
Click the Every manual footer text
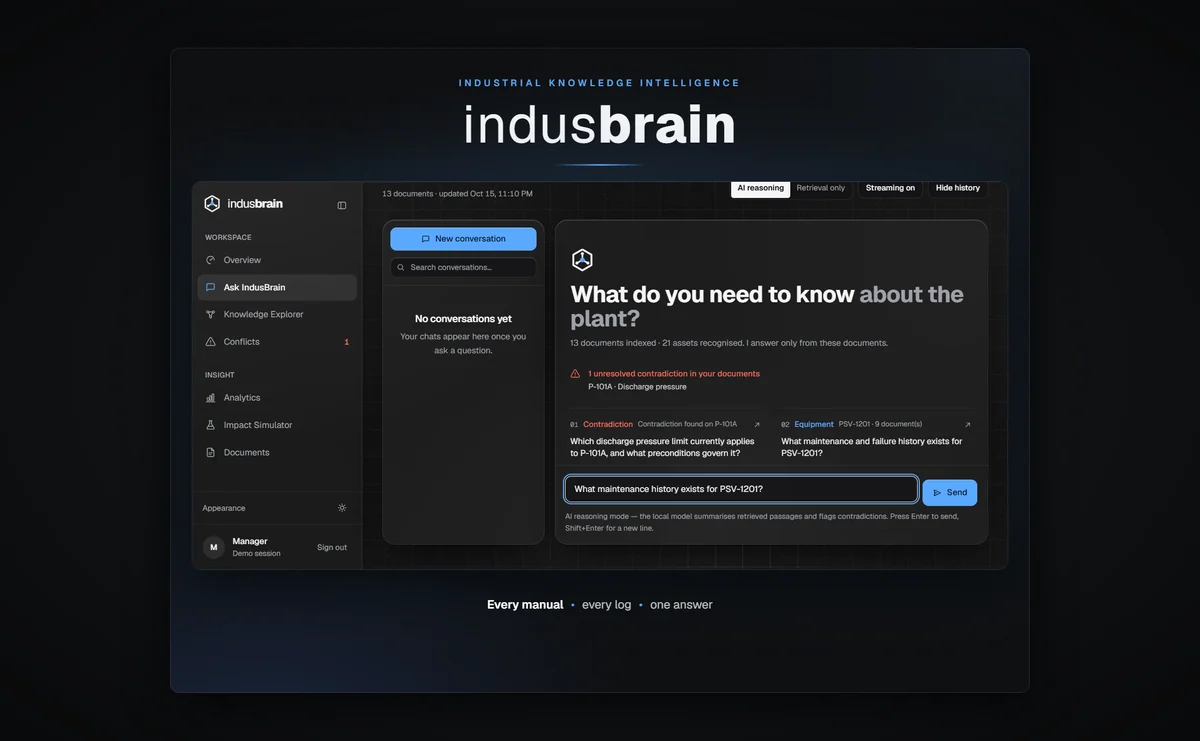(x=525, y=605)
